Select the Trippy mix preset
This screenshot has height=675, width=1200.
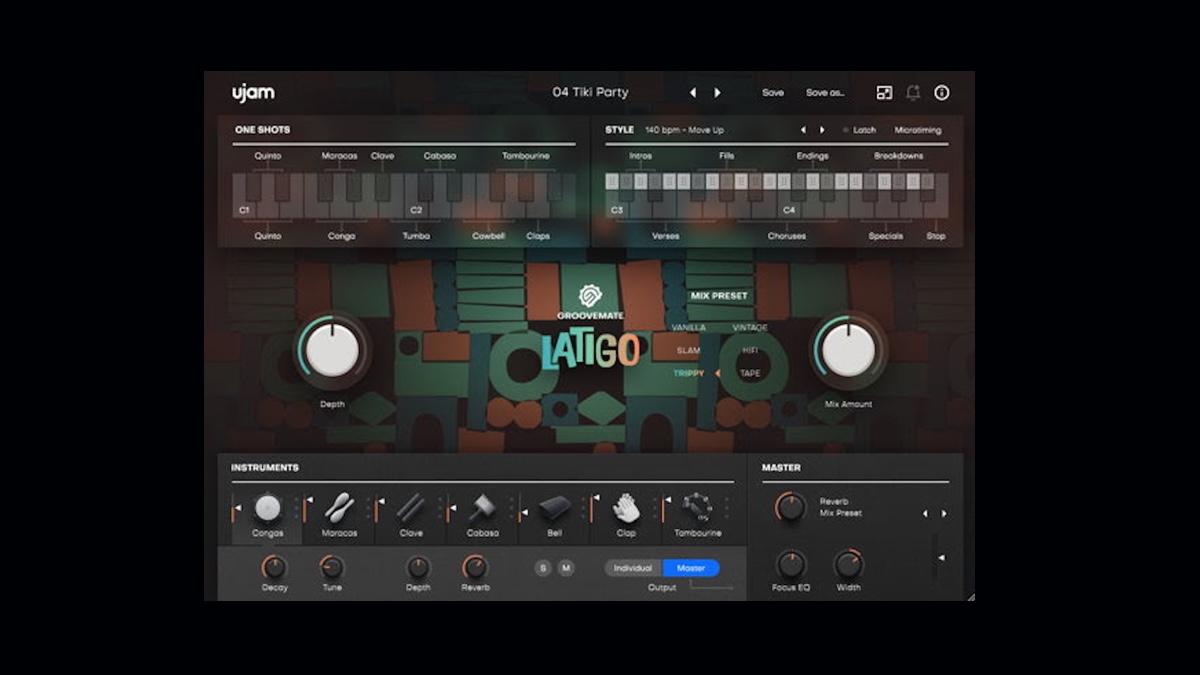point(691,372)
